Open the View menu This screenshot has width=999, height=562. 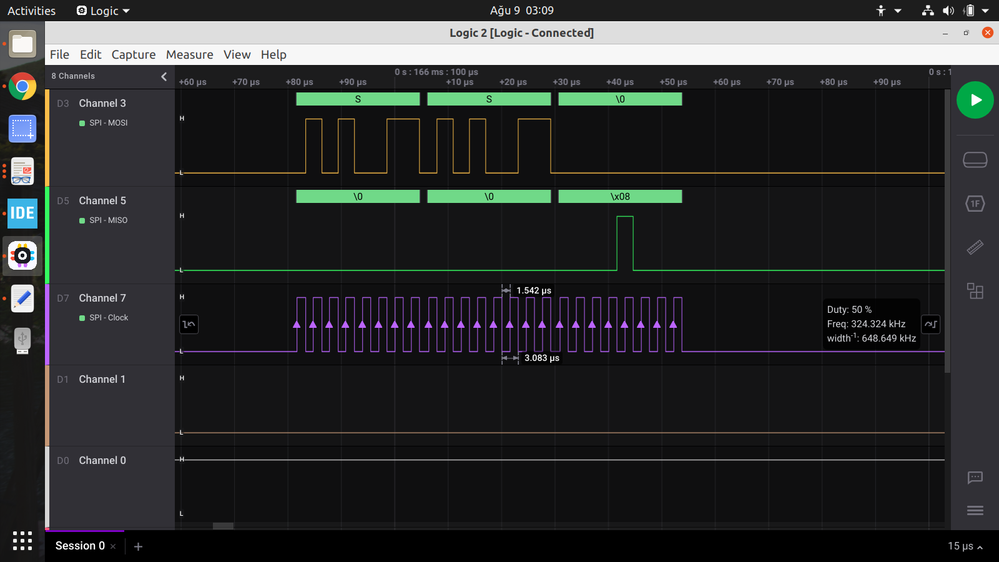click(236, 55)
